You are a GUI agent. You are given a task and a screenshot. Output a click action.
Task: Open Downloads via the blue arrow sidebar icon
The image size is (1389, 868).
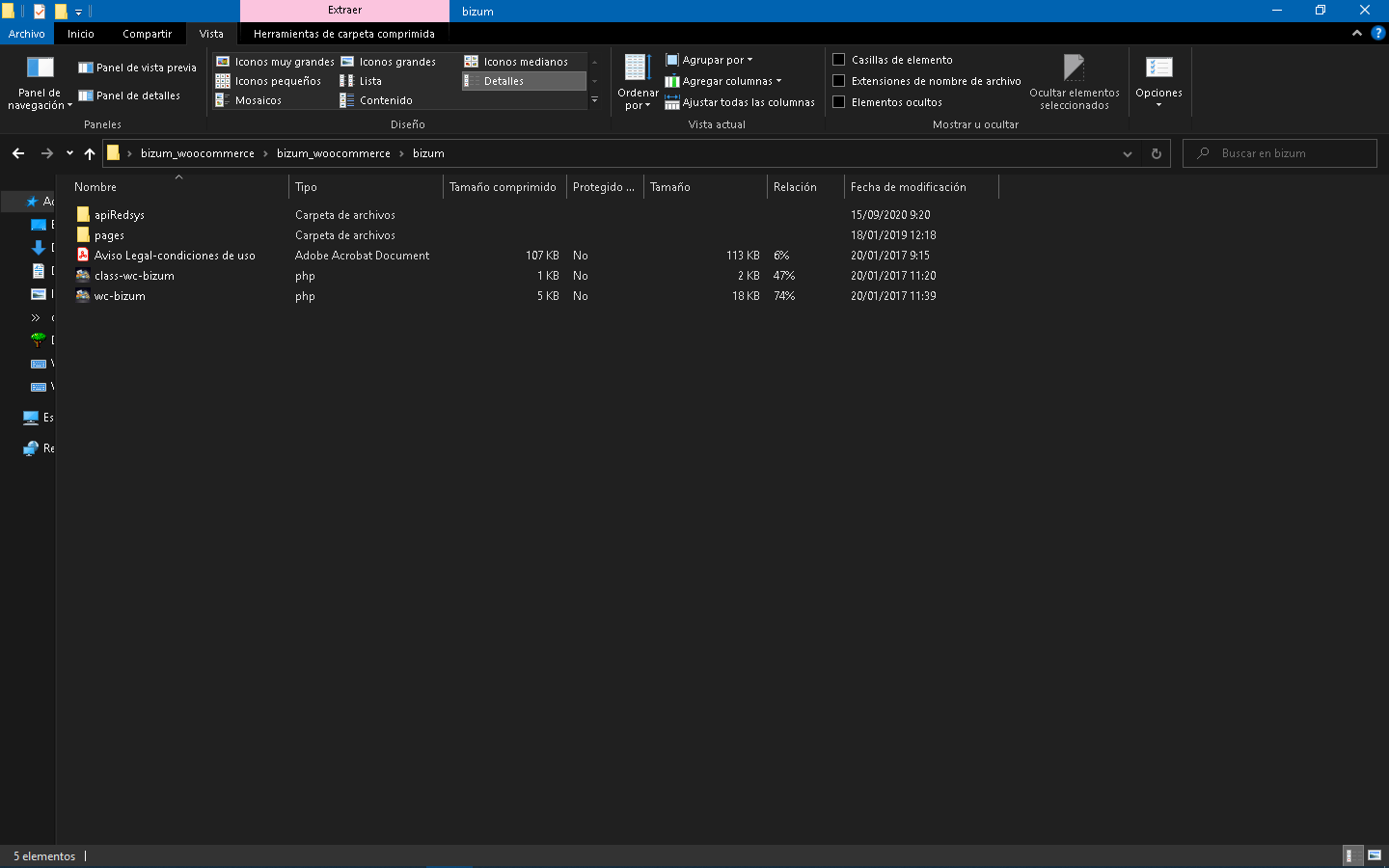click(39, 248)
